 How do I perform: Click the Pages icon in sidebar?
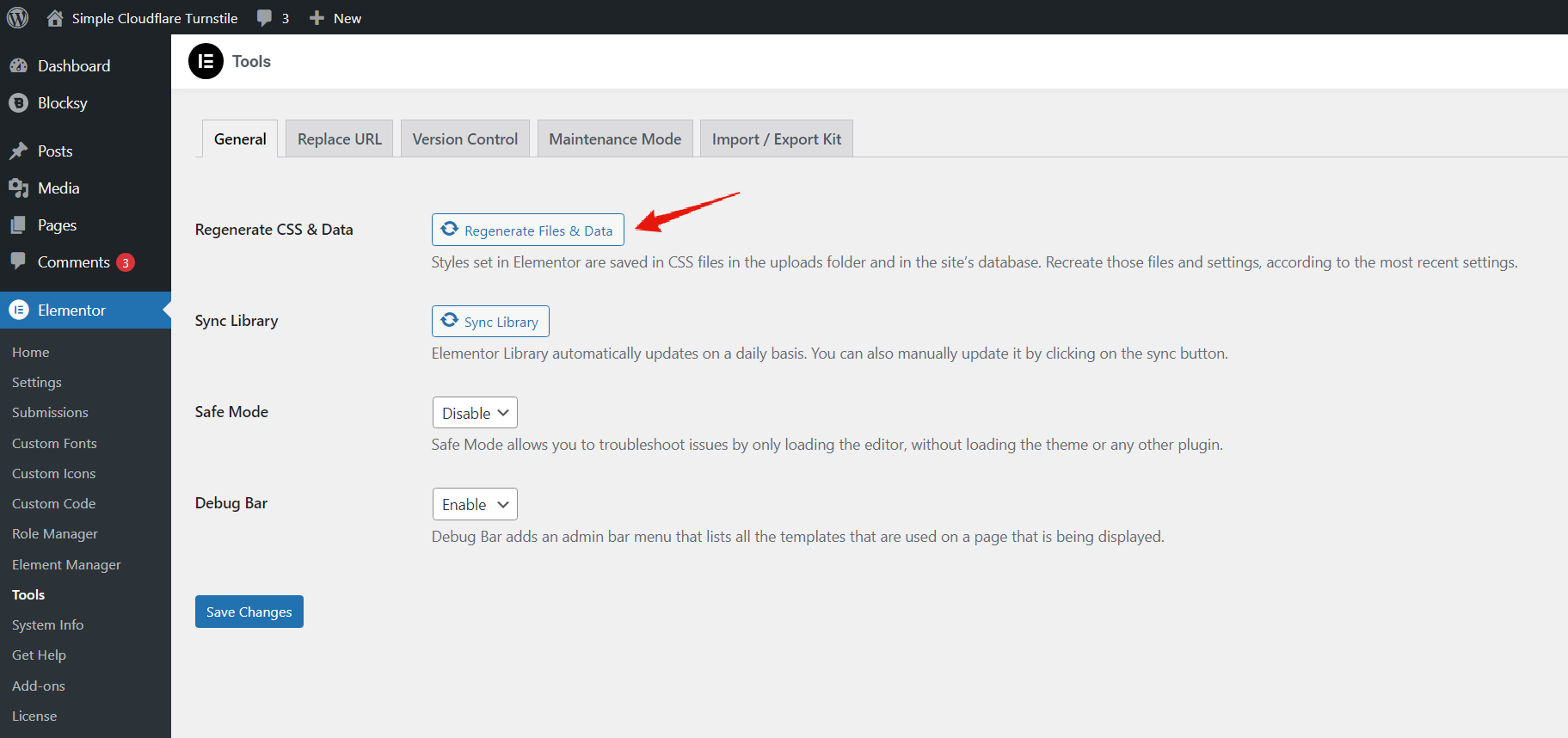point(18,225)
